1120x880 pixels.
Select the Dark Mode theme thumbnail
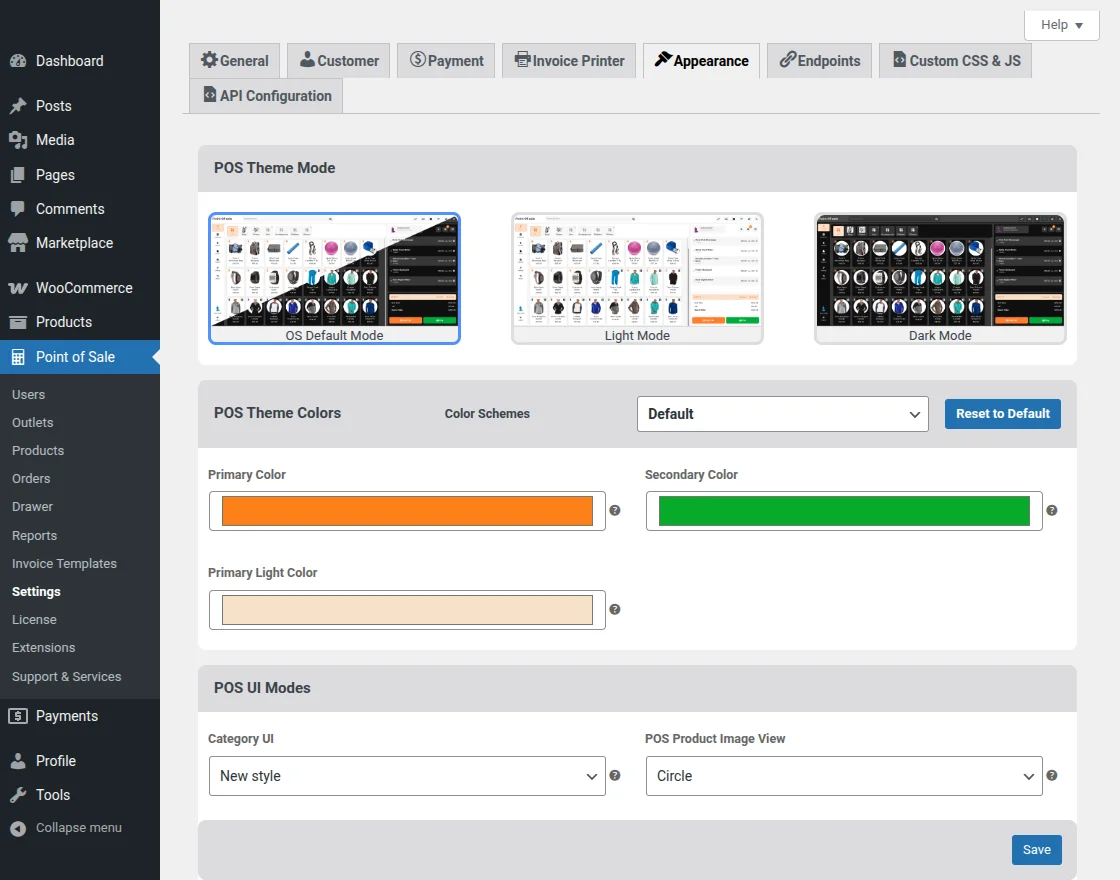[x=940, y=278]
